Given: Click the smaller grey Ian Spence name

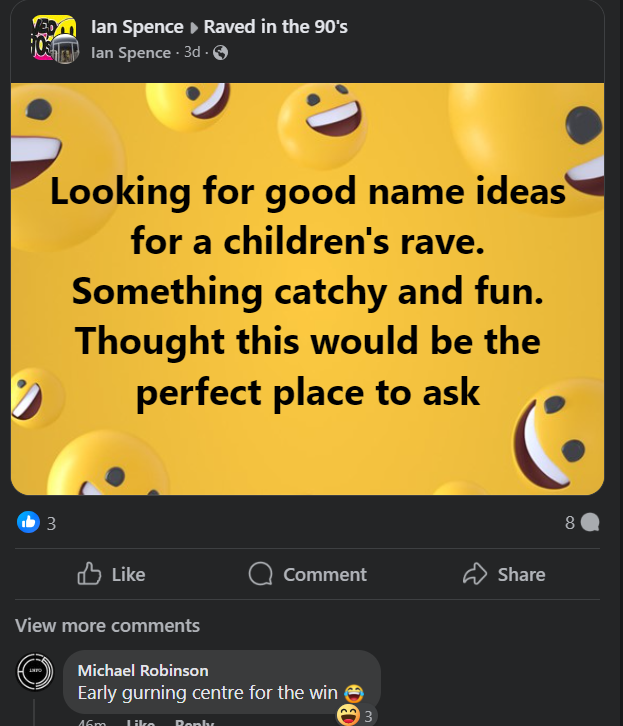Looking at the screenshot, I should pos(130,52).
